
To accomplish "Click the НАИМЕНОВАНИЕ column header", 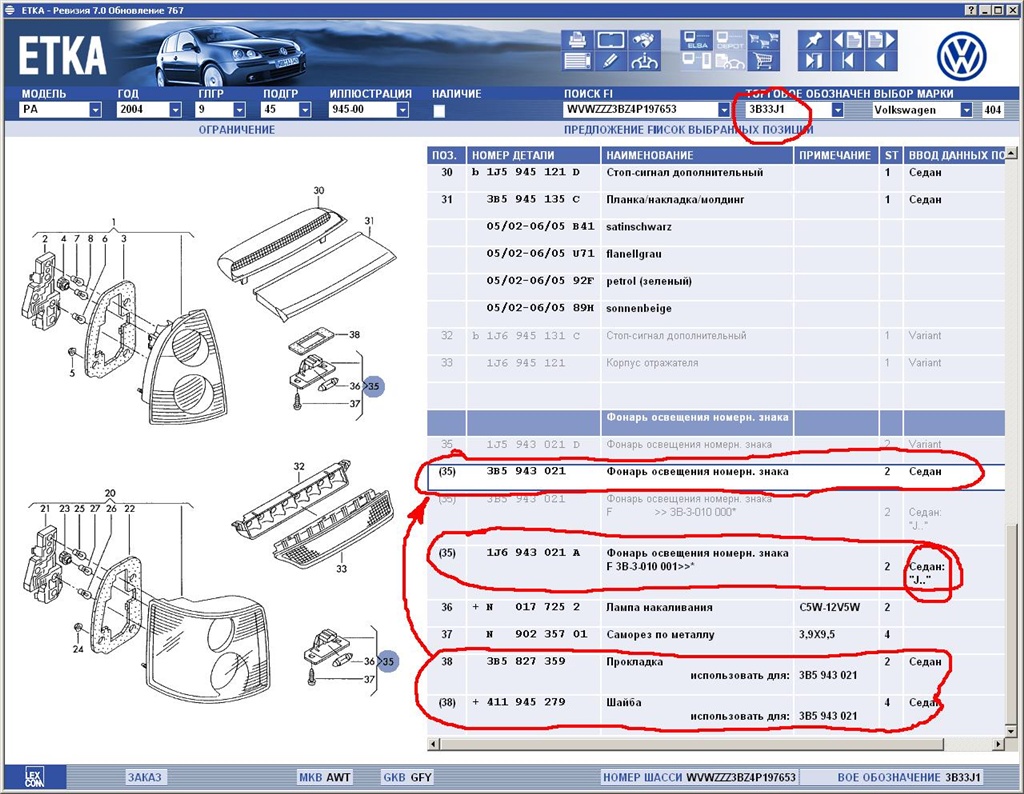I will (x=696, y=155).
